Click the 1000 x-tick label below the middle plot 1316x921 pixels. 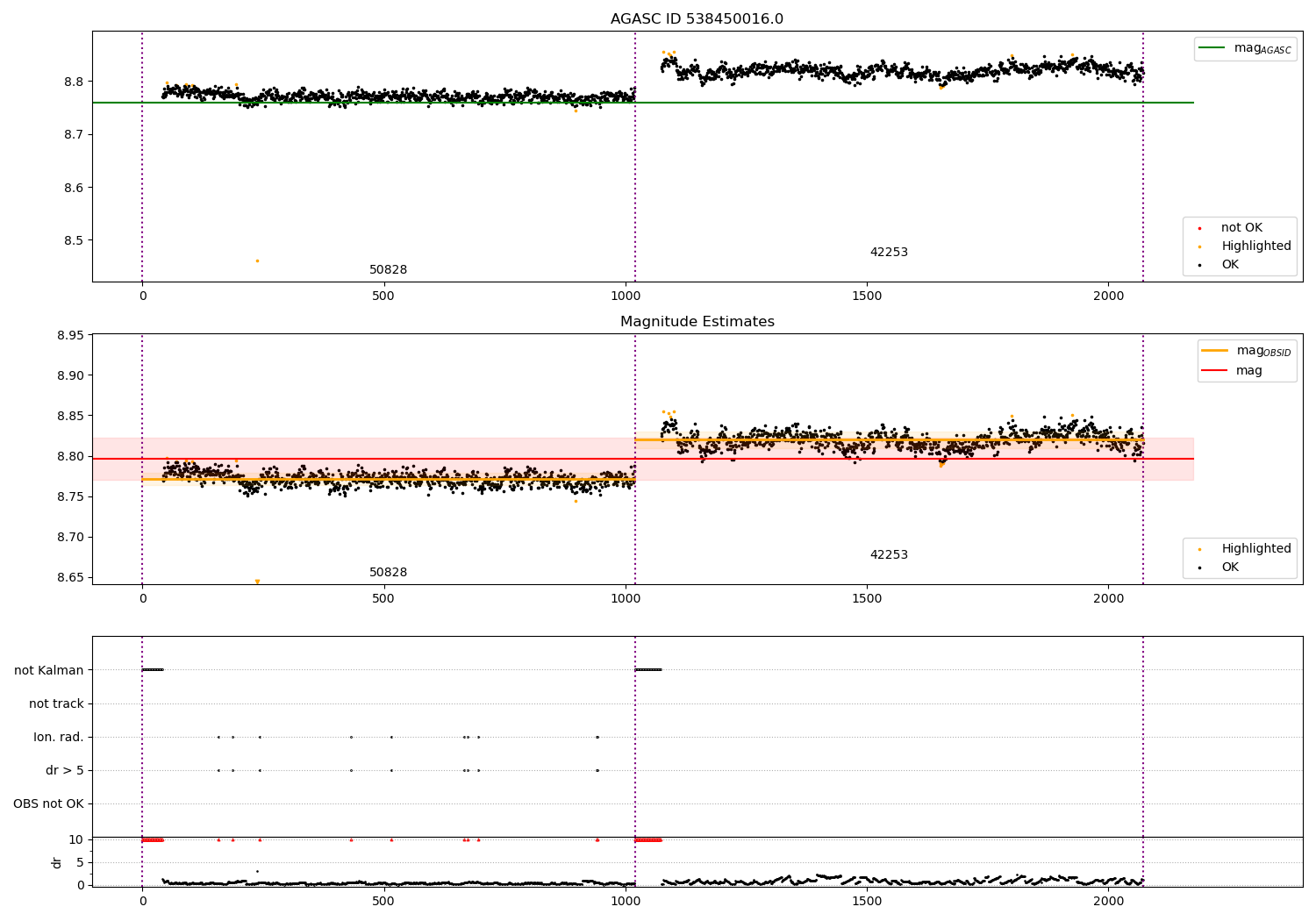[626, 598]
